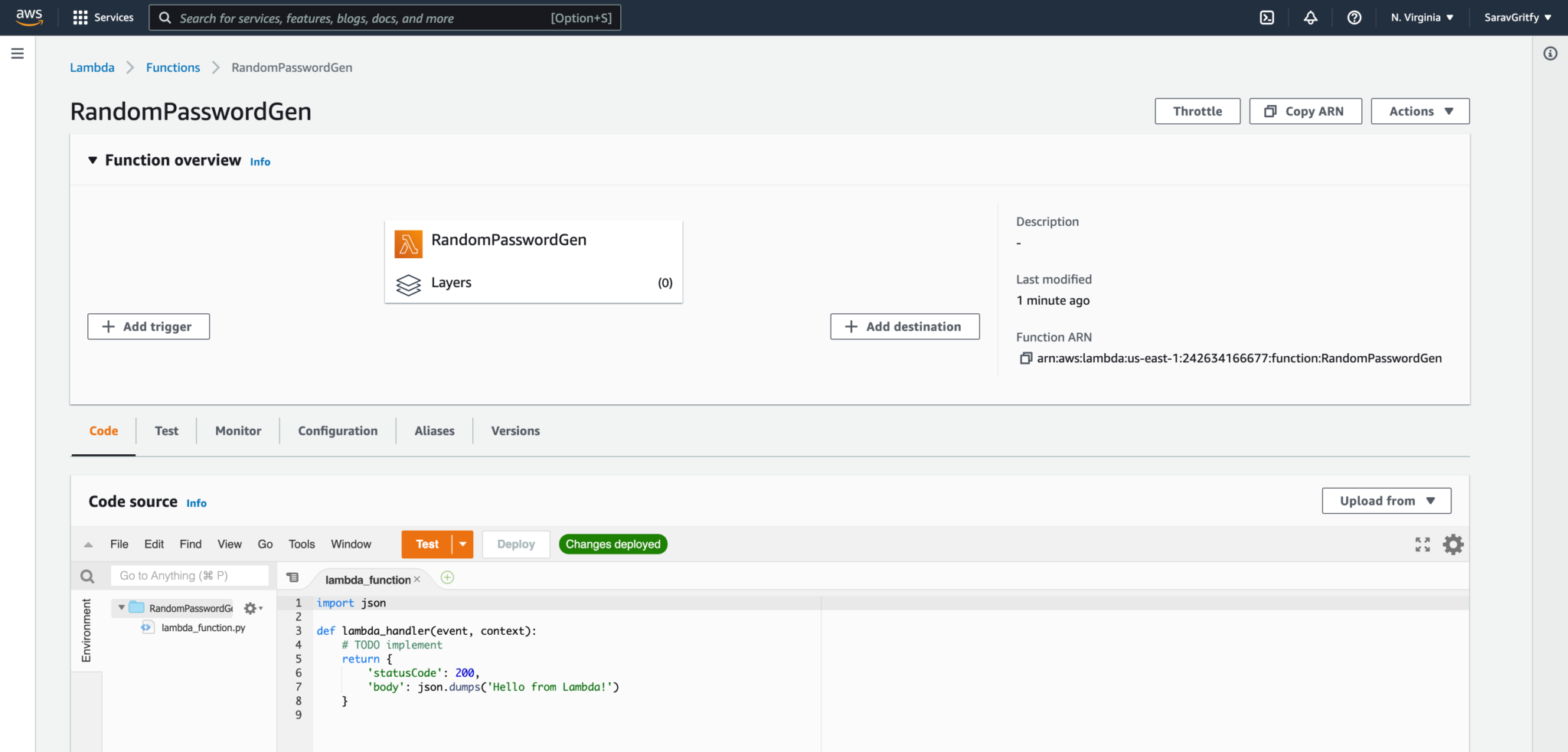
Task: Click the AWS logo
Action: tap(28, 17)
